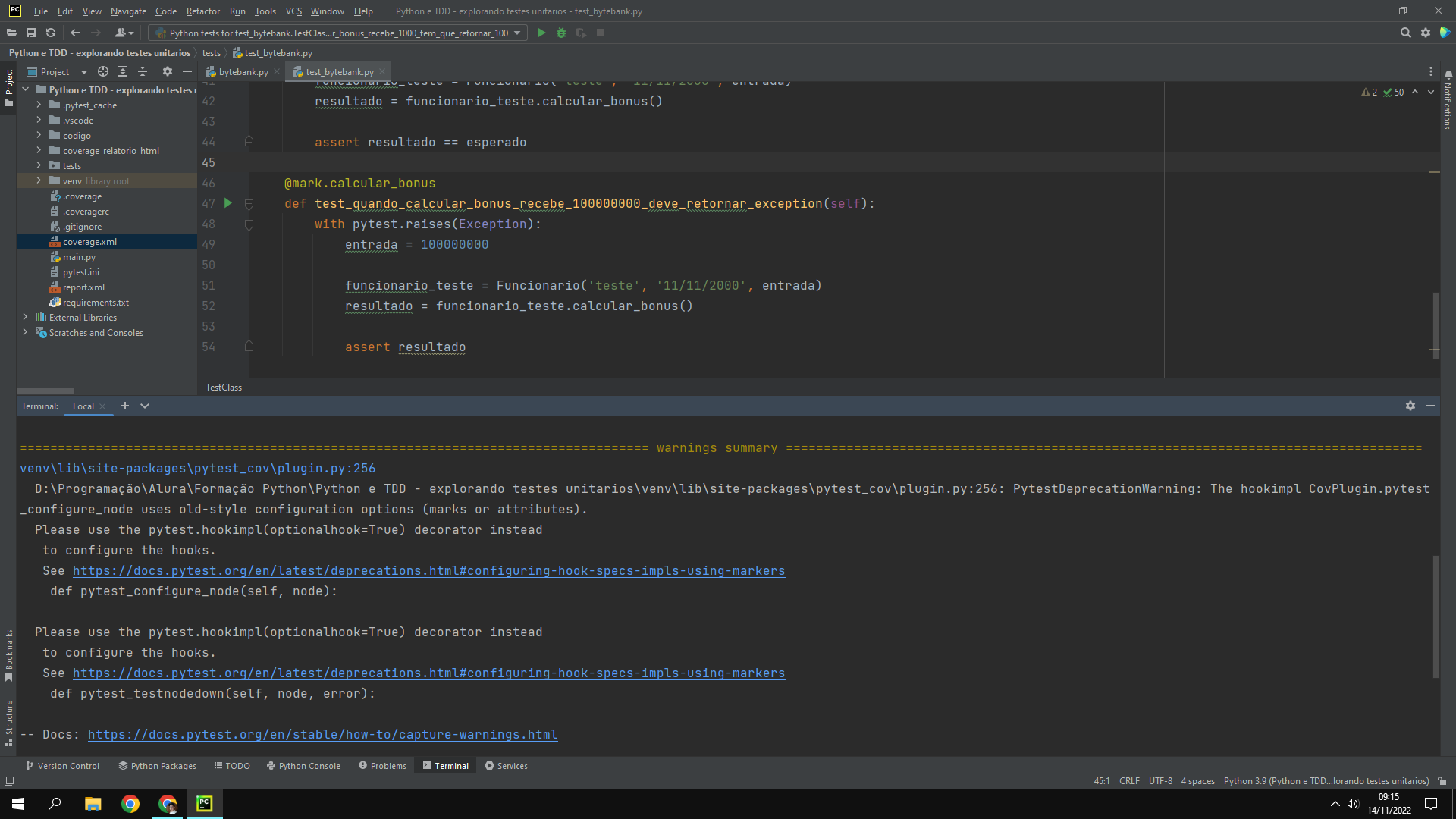Open the Version Control tab
1456x819 pixels.
coord(62,766)
